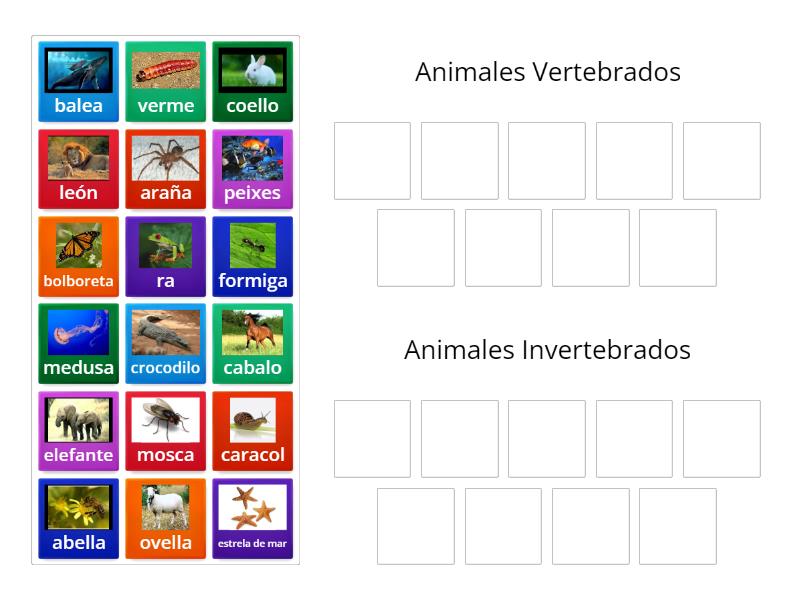Pick the ra frog card

166,256
